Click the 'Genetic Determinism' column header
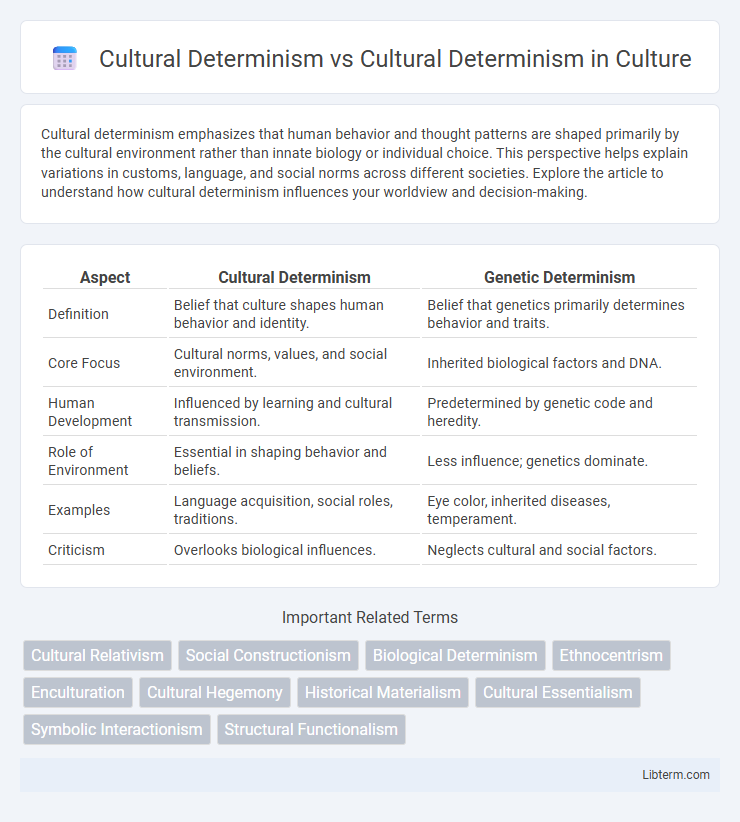The width and height of the screenshot is (740, 822). click(x=560, y=277)
